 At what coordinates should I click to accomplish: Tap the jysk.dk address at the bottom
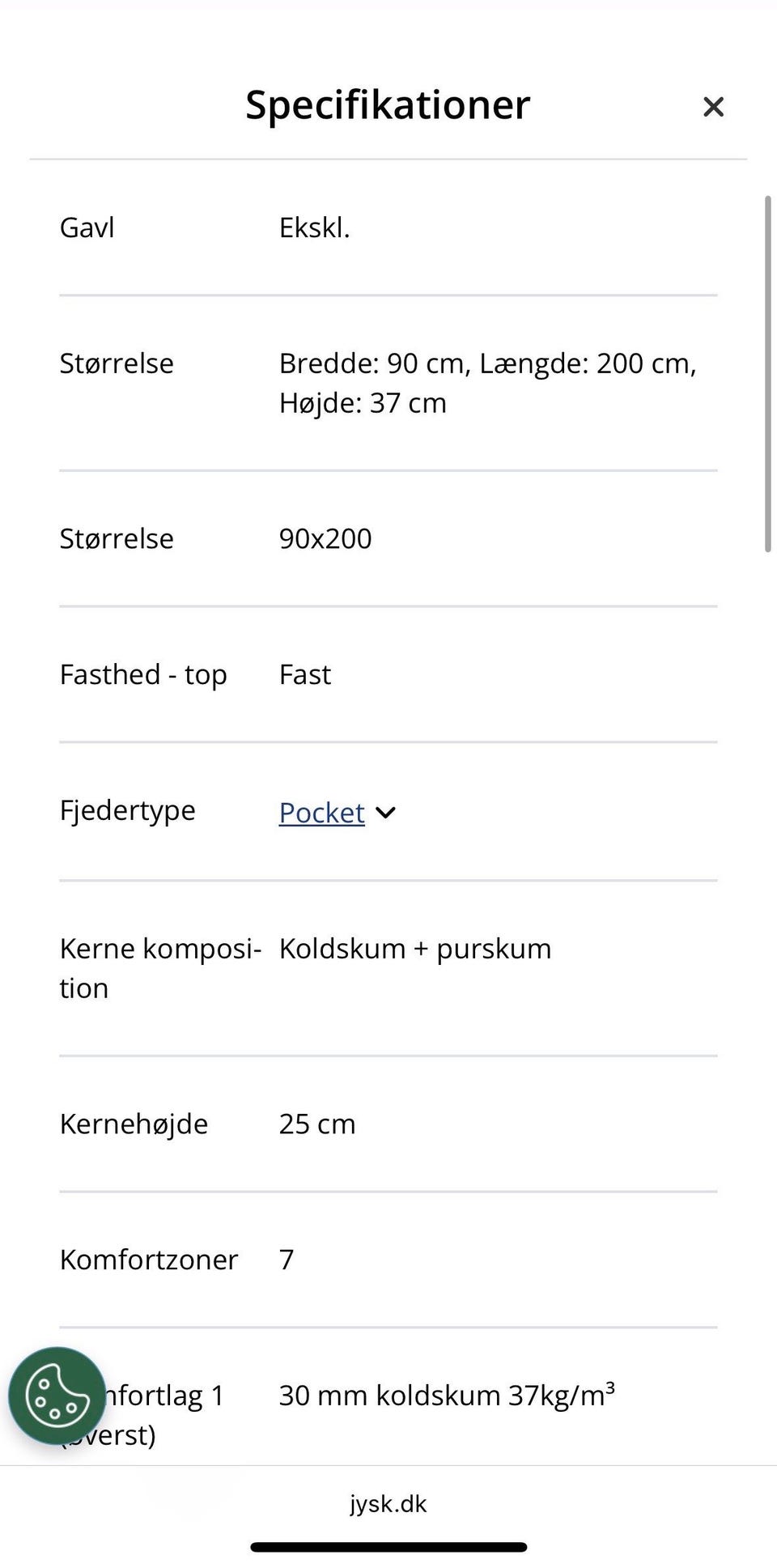pos(388,1503)
